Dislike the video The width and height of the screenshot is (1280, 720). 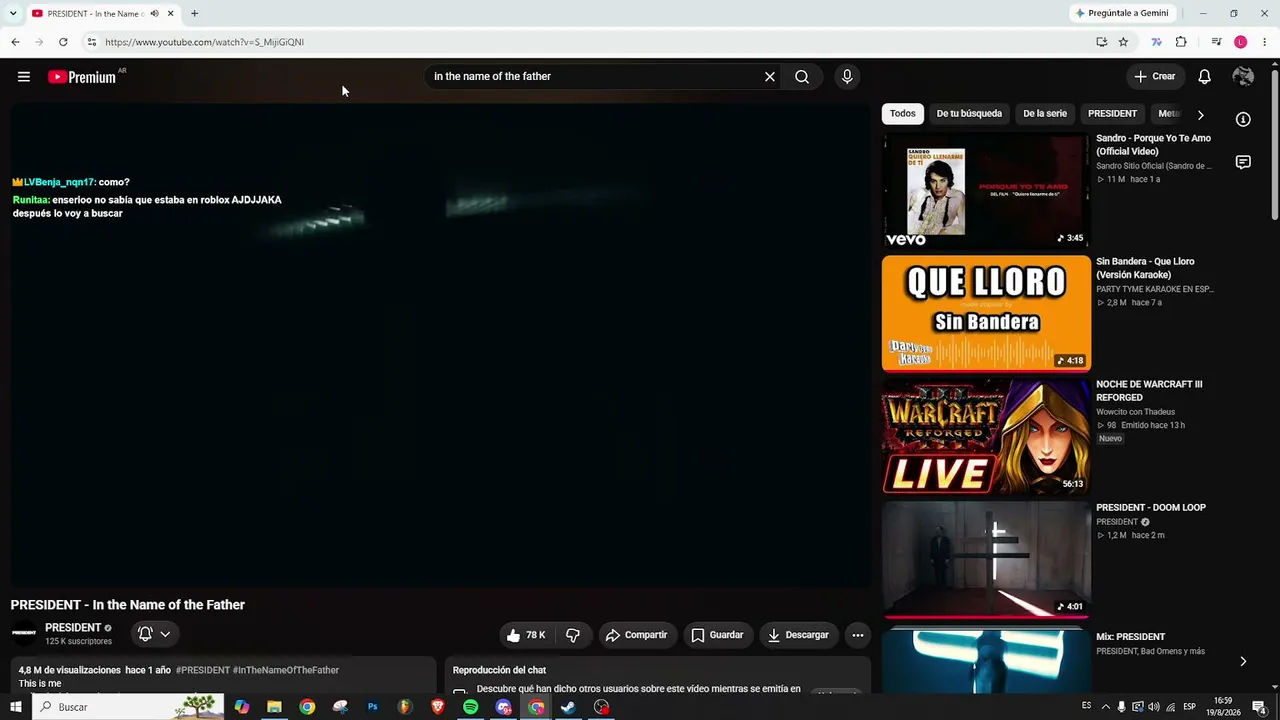pos(573,635)
